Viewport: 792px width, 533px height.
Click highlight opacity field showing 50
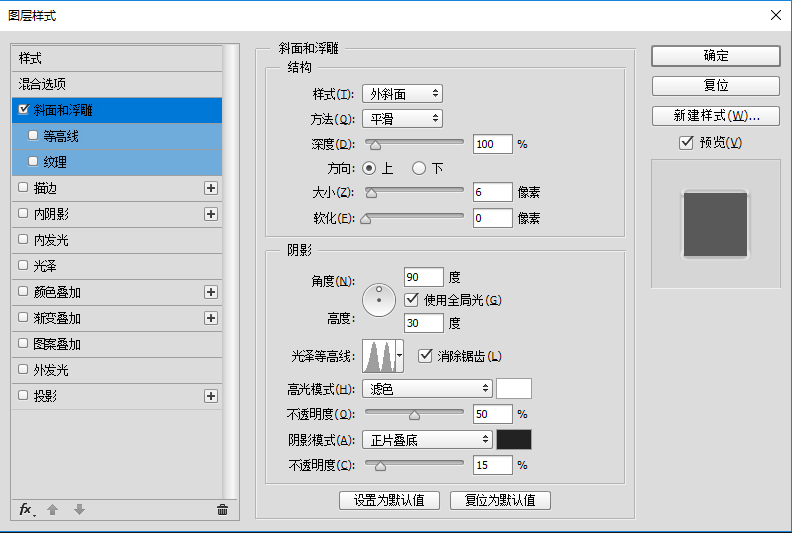tap(492, 414)
